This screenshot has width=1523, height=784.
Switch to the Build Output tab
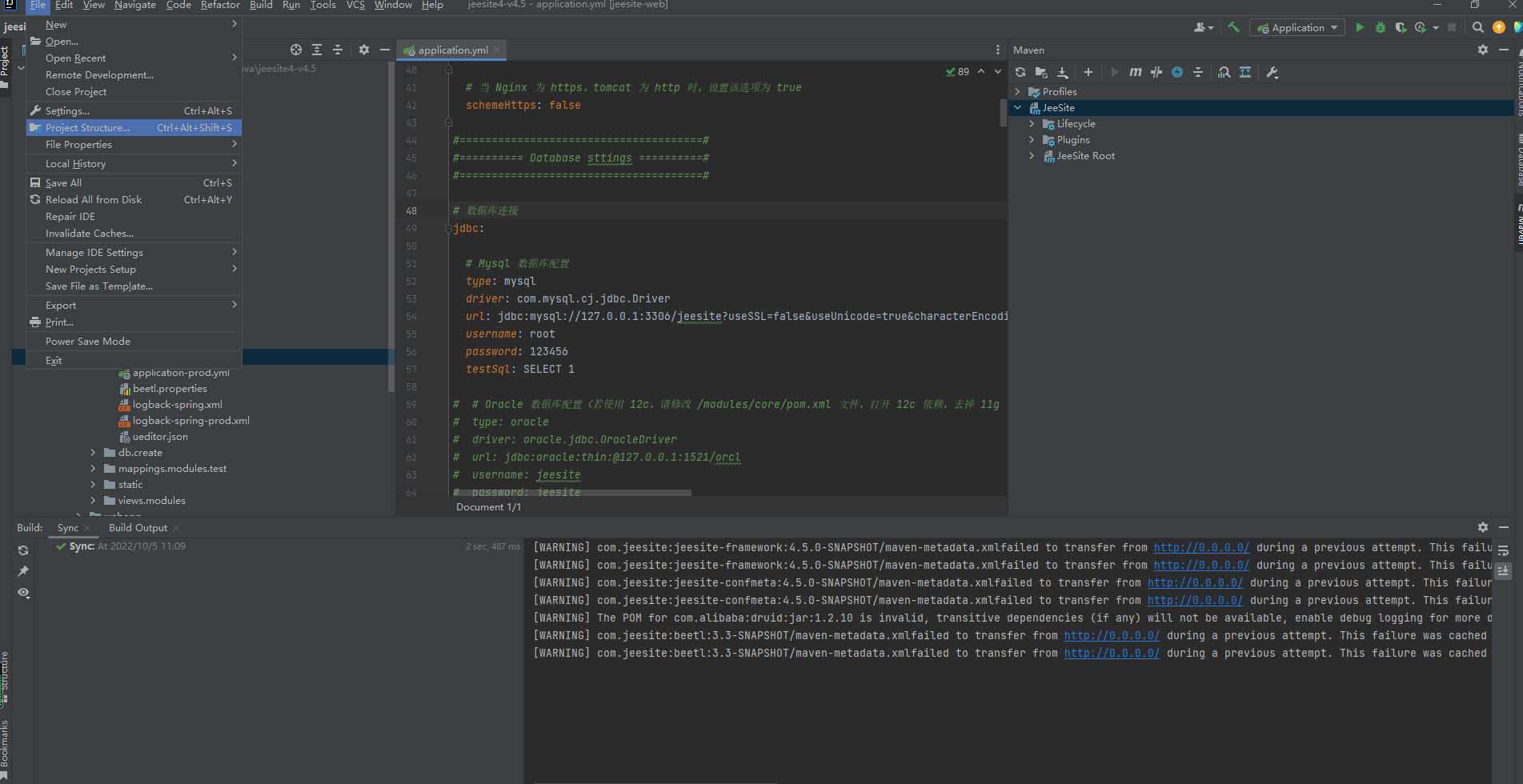(138, 528)
